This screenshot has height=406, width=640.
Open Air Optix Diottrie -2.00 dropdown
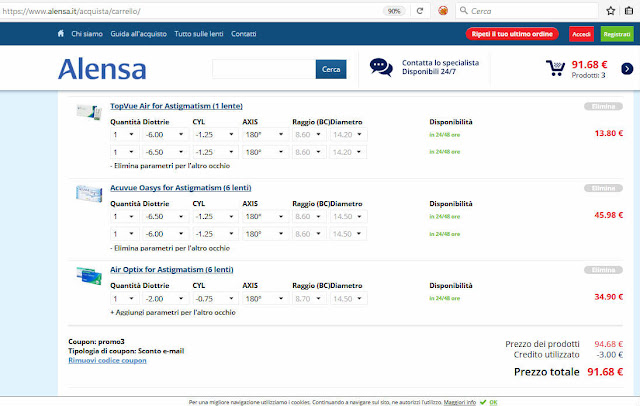point(165,299)
